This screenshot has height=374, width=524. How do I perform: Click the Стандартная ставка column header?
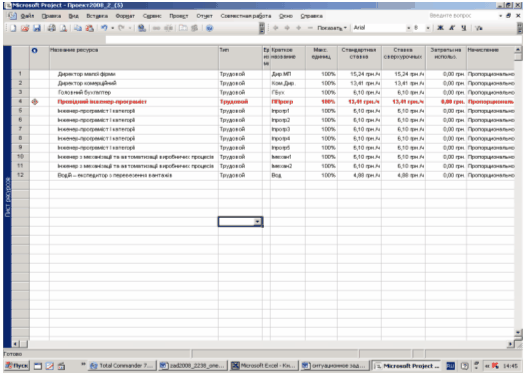pyautogui.click(x=359, y=58)
